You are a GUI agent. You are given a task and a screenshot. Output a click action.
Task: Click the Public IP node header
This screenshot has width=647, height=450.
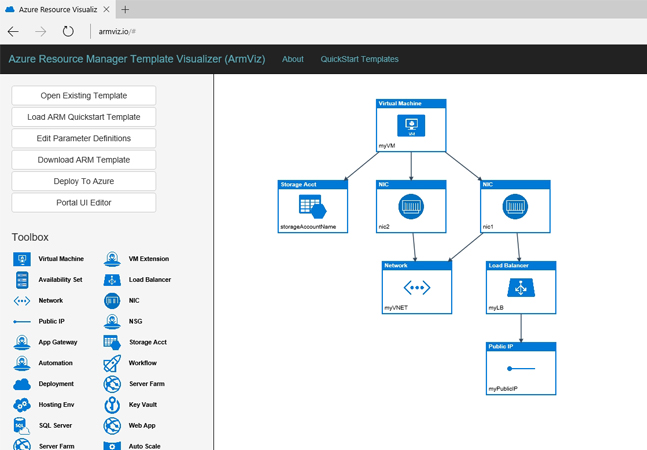pyautogui.click(x=521, y=346)
